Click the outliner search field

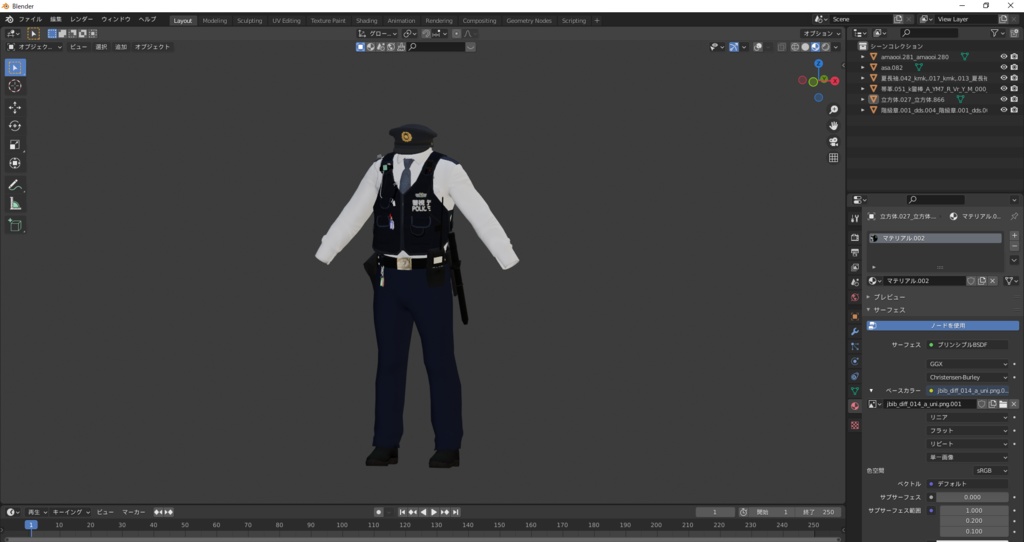[931, 33]
